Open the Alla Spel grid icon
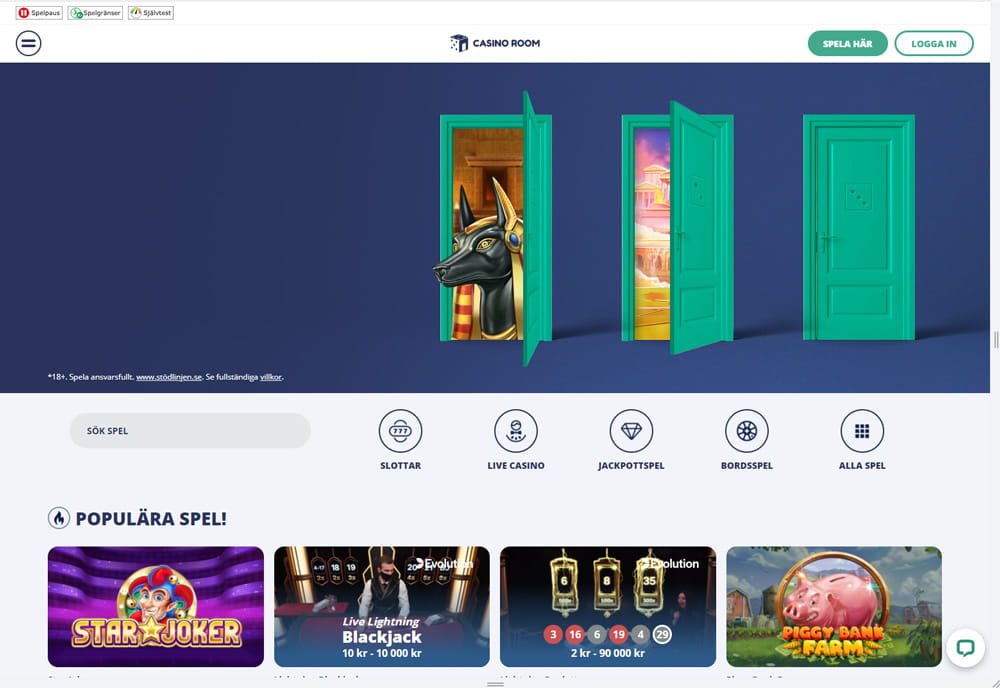Screen dimensions: 1000x688 (x=862, y=431)
